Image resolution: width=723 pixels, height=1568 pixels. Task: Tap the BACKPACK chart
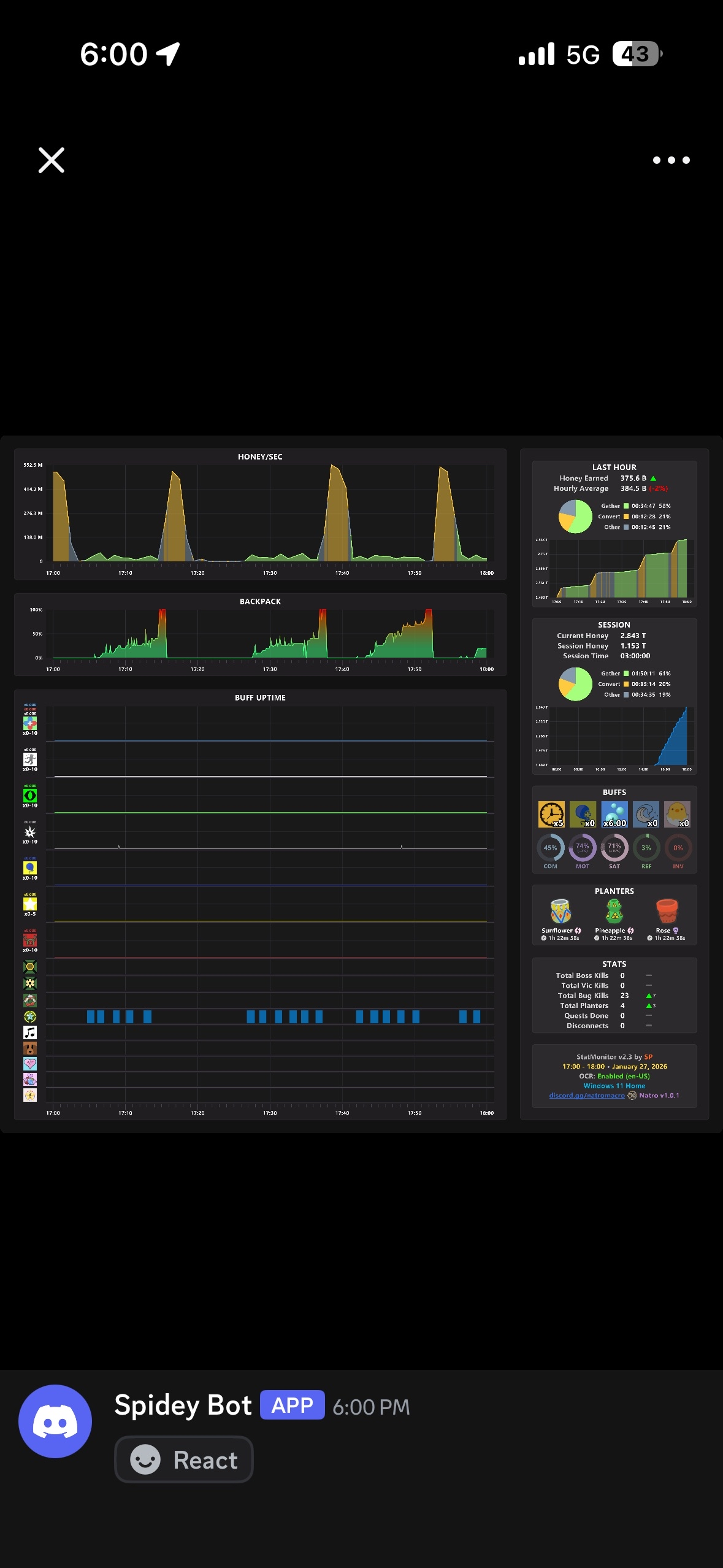pos(261,634)
